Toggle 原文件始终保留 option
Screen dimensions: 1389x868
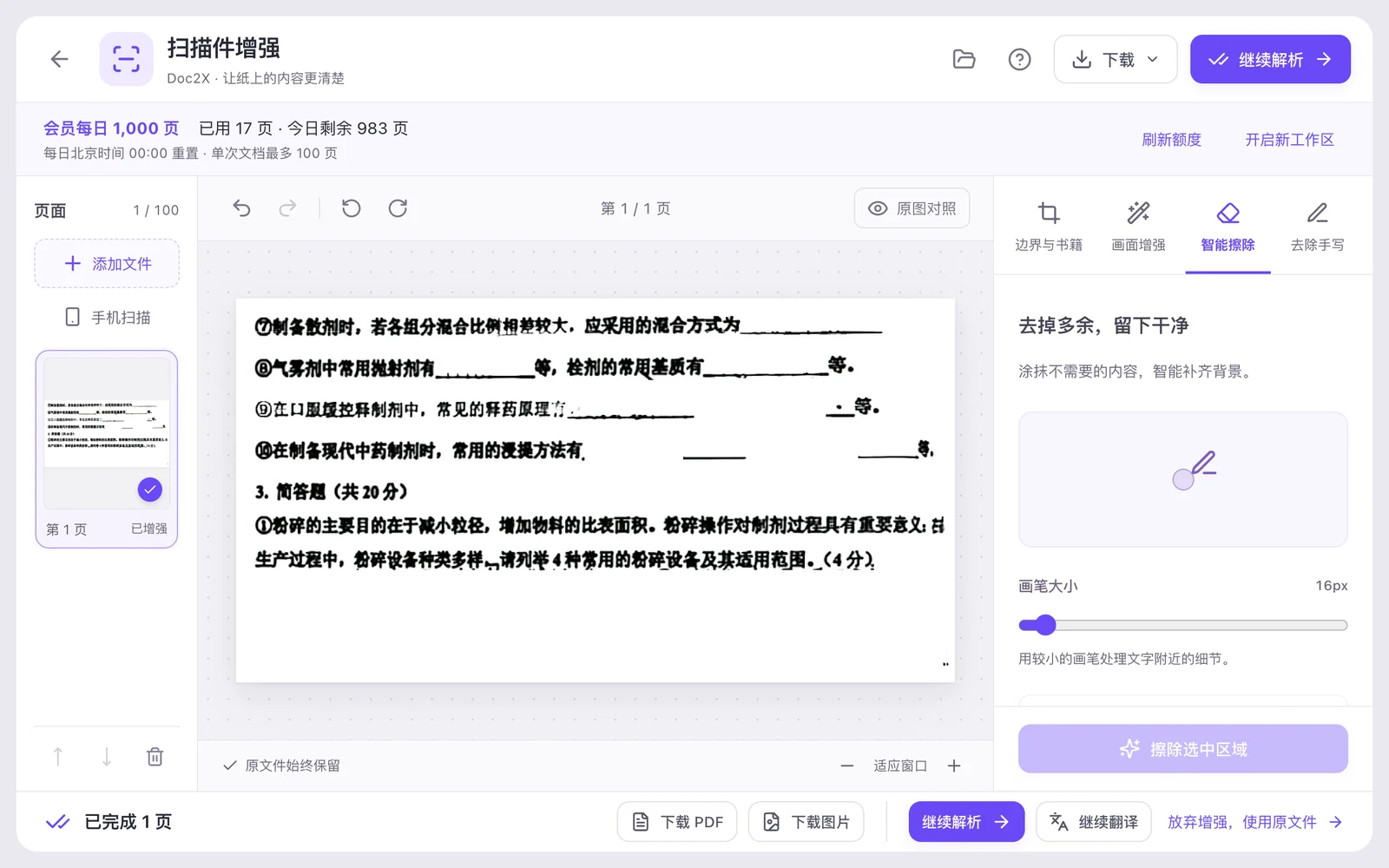tap(281, 766)
